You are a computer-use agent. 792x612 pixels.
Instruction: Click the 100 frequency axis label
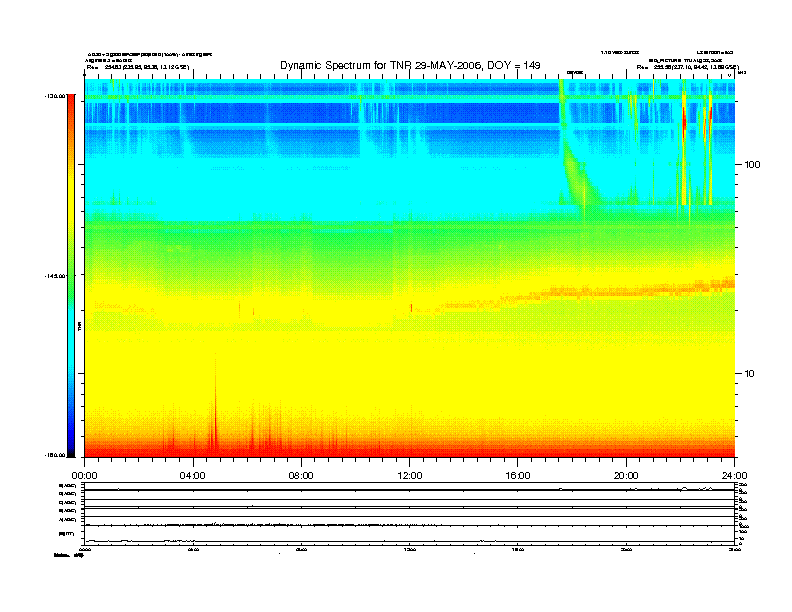[752, 165]
